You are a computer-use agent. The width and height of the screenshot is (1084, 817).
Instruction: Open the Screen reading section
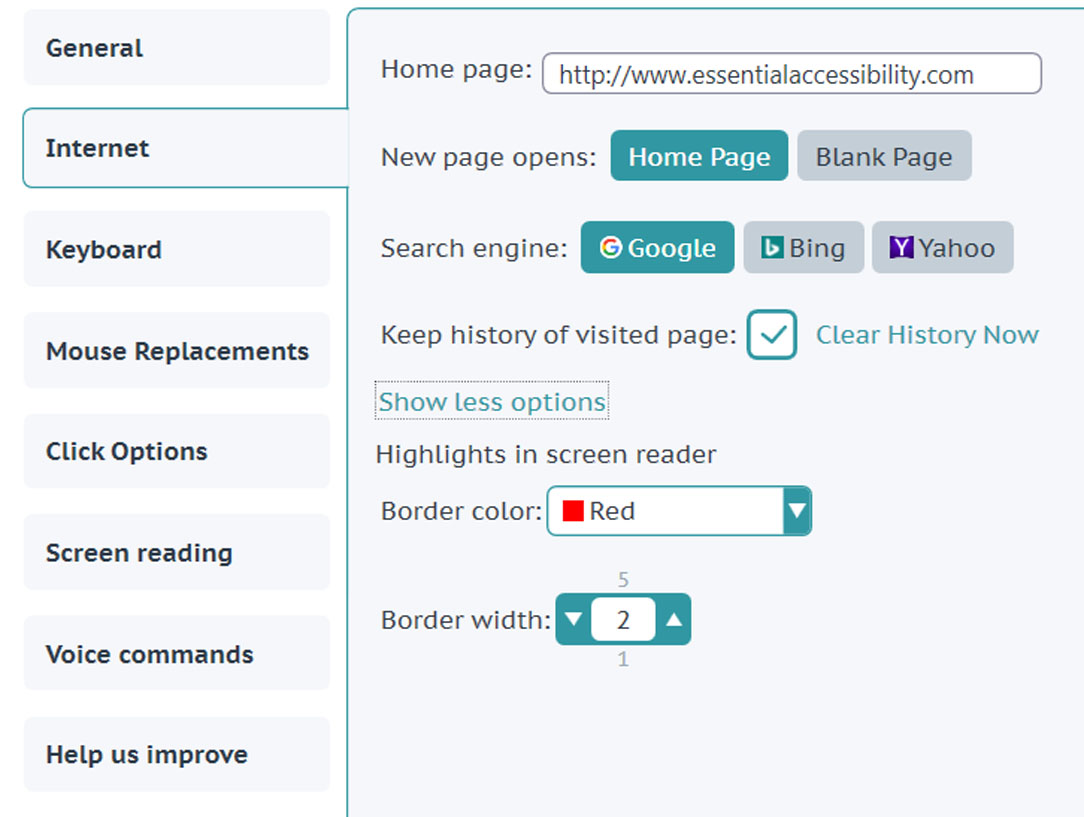click(177, 552)
